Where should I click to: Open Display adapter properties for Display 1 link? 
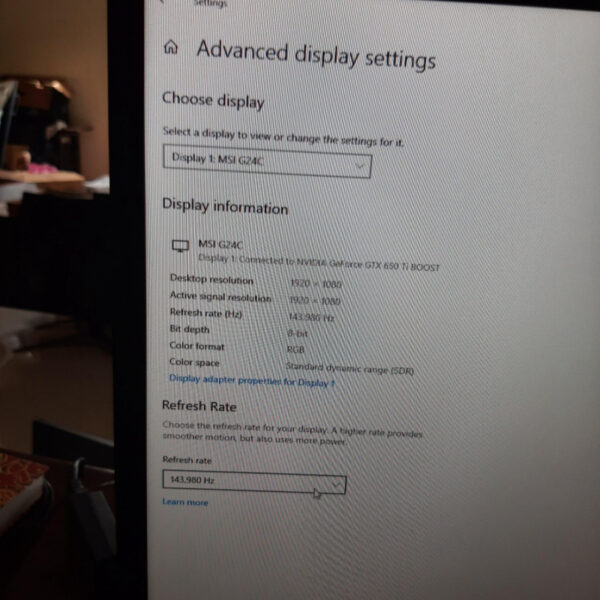coord(252,380)
